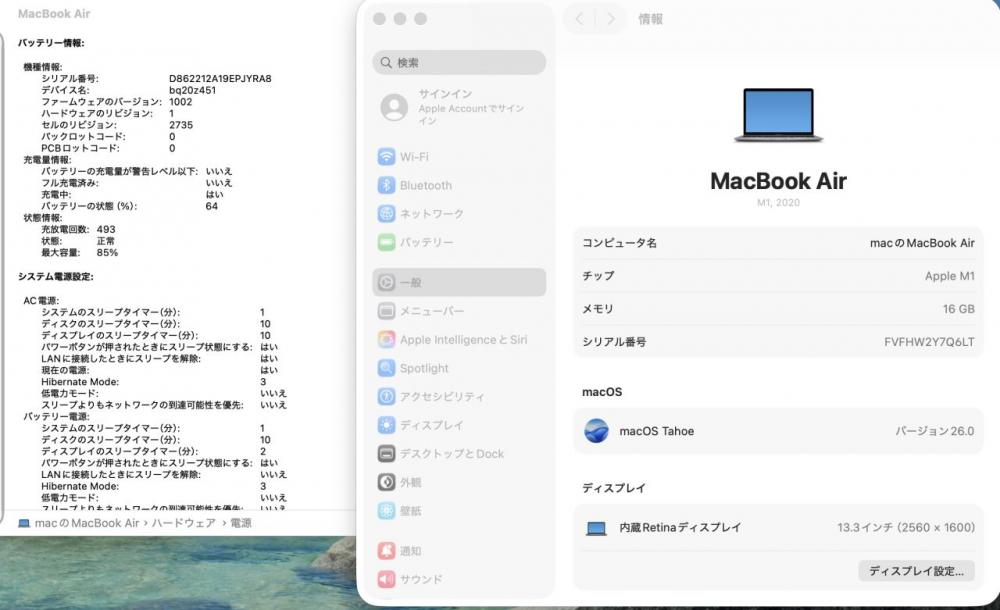Click the 情報 window title
The height and width of the screenshot is (610, 1000).
(x=651, y=19)
